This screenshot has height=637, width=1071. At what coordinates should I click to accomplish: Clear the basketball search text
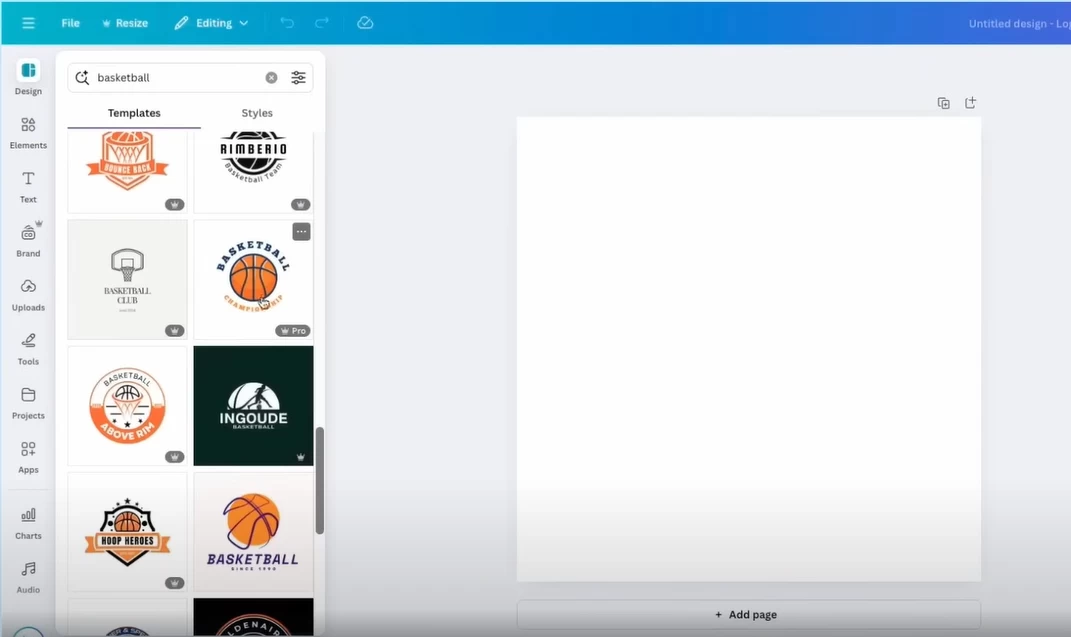coord(271,78)
